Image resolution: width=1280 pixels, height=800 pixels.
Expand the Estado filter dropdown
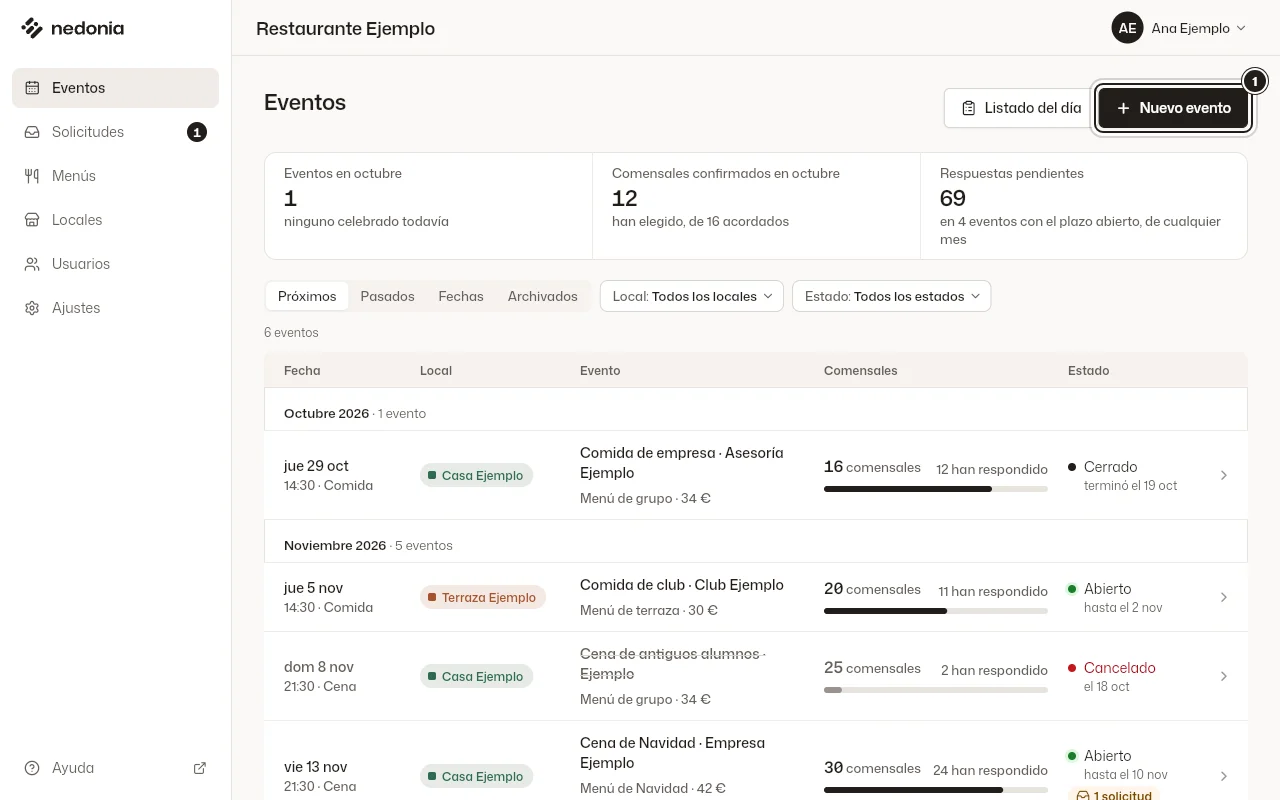point(891,296)
